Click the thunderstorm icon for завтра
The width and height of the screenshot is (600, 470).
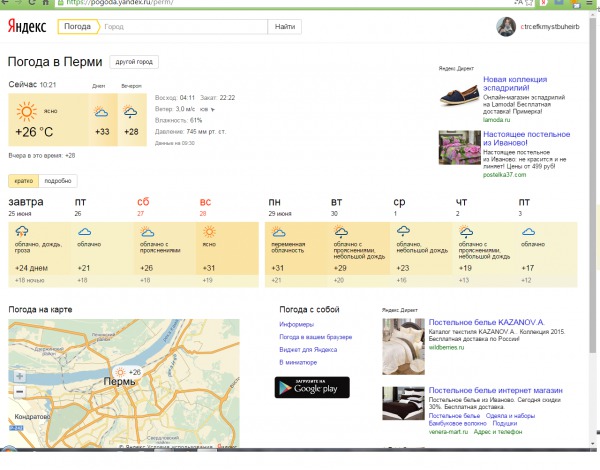coord(22,231)
